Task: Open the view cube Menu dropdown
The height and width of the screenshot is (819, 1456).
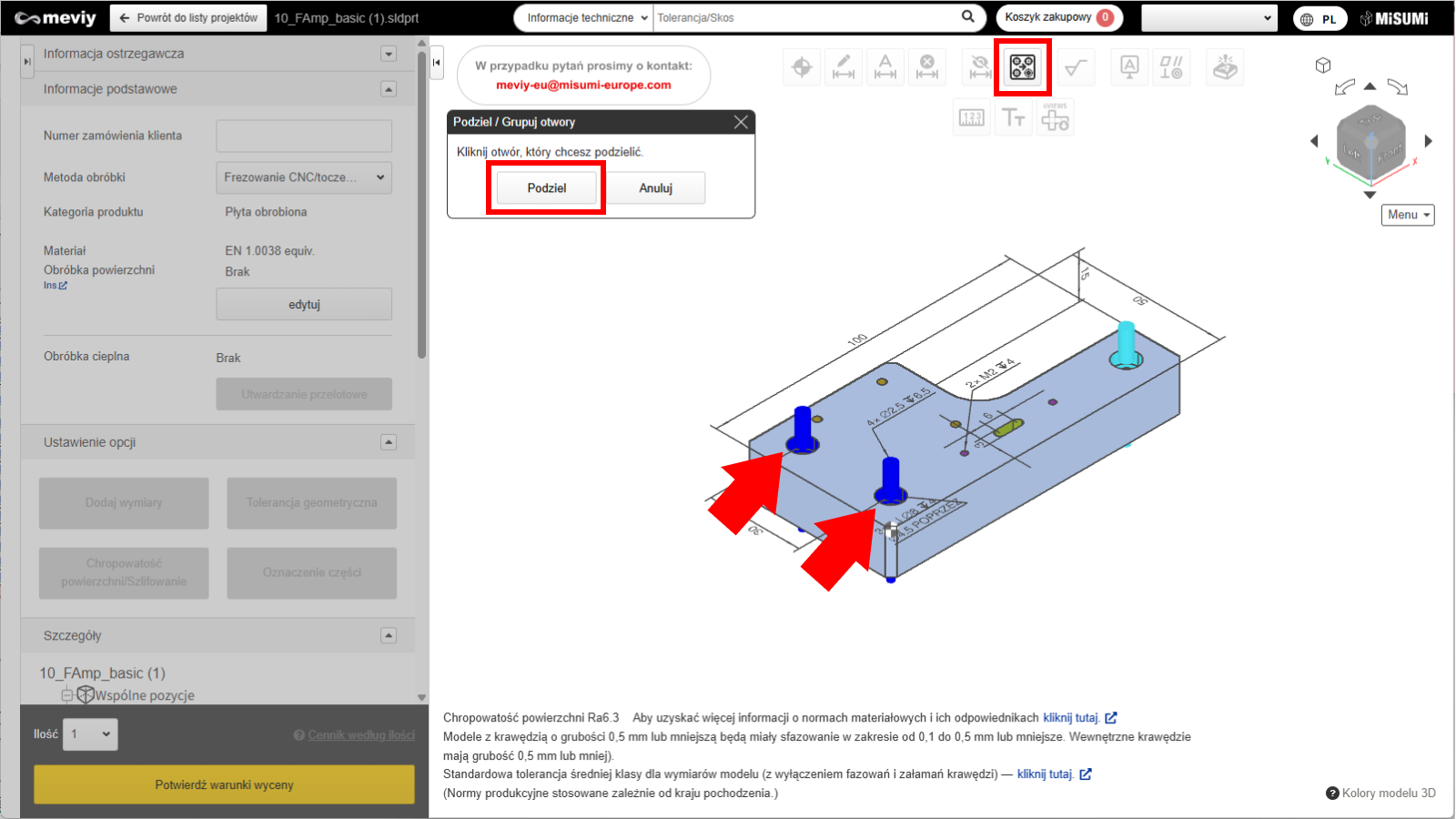Action: [1407, 215]
